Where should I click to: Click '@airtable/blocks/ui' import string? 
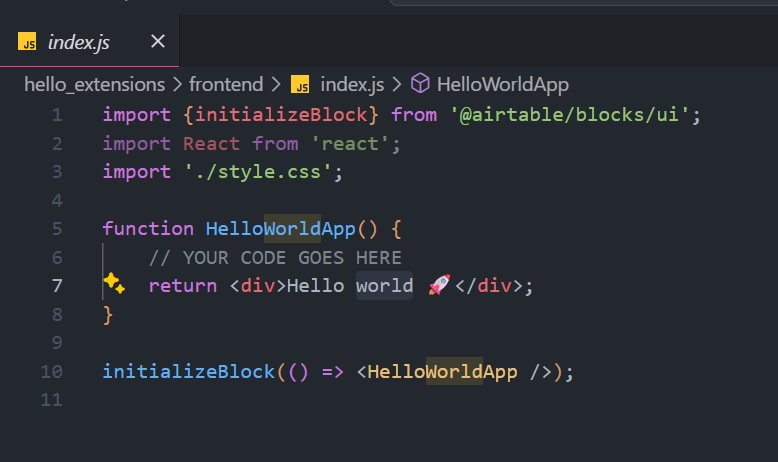tap(570, 115)
